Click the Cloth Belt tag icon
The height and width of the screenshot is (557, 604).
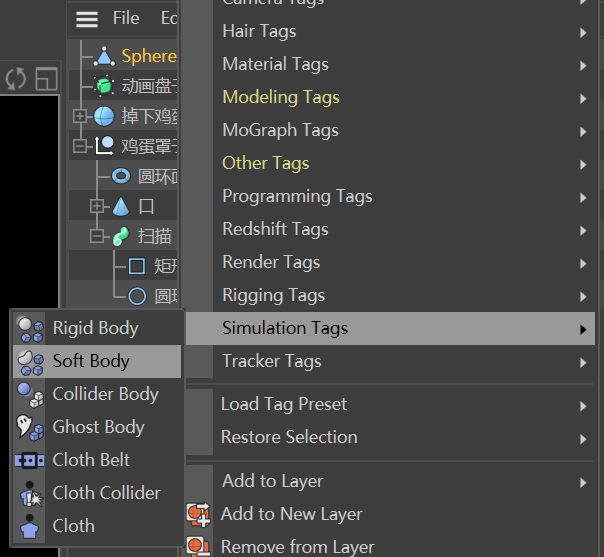(x=30, y=460)
